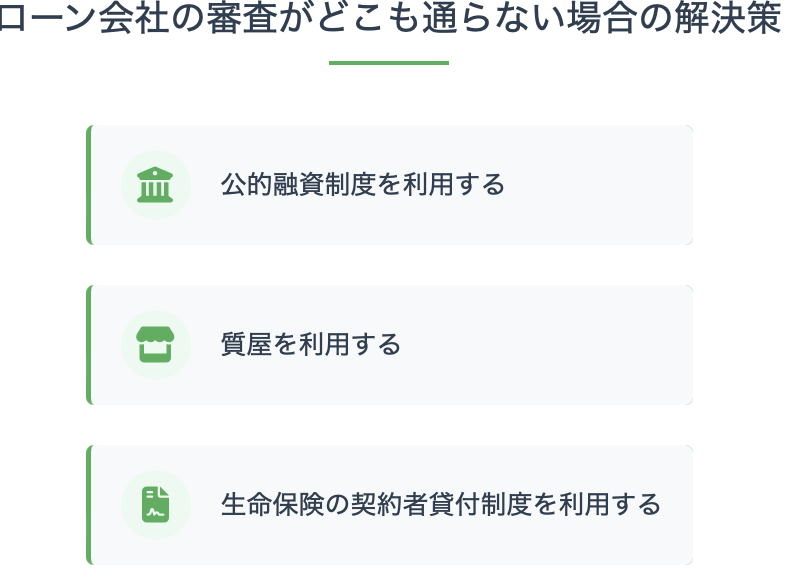Click the word 公的融資制度 in first card
793x578 pixels.
click(298, 184)
